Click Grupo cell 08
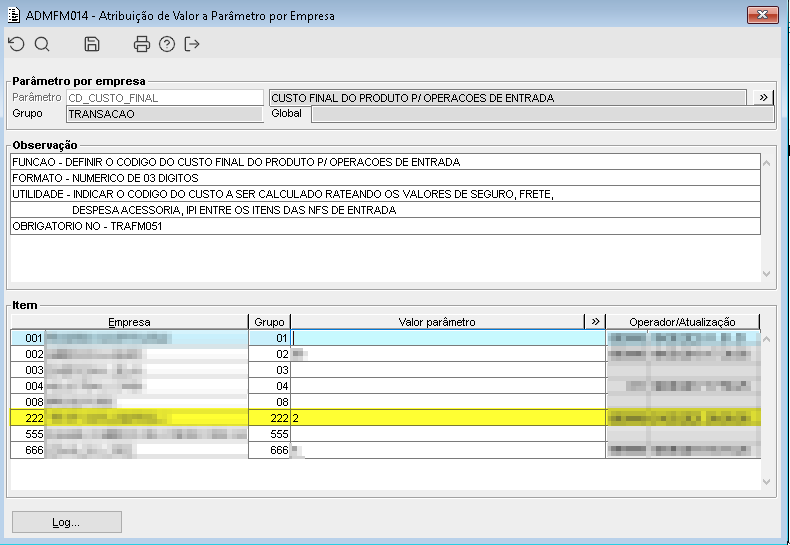 269,402
